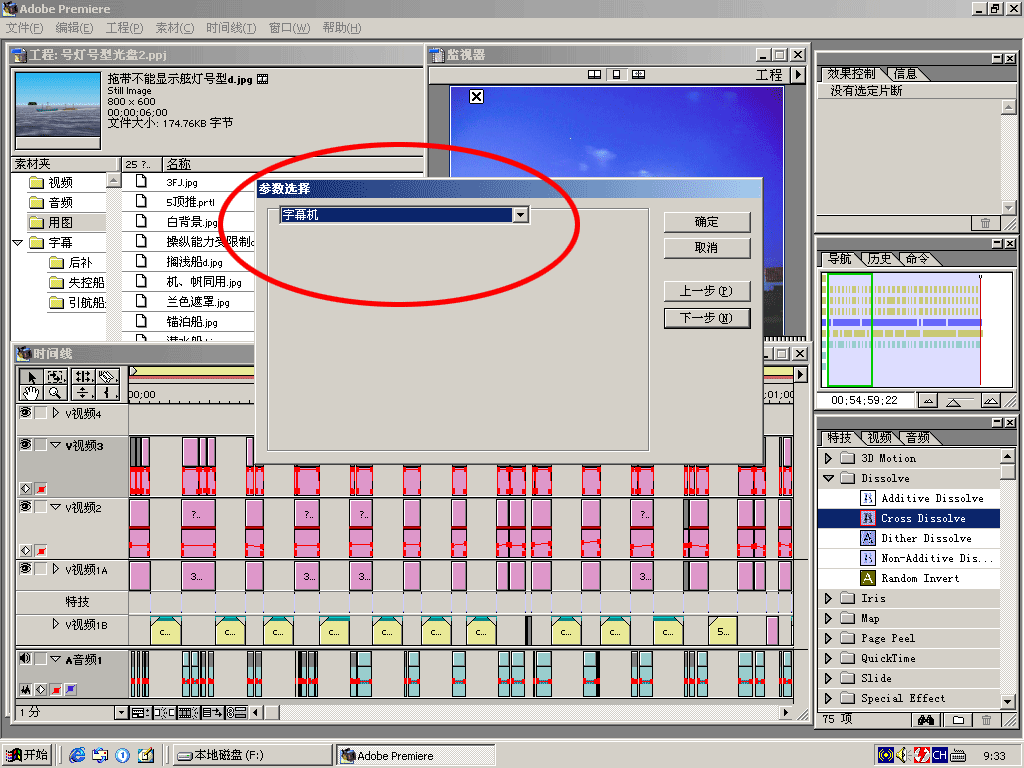Viewport: 1024px width, 768px height.
Task: Toggle lock box on A音频1 track
Action: click(41, 659)
